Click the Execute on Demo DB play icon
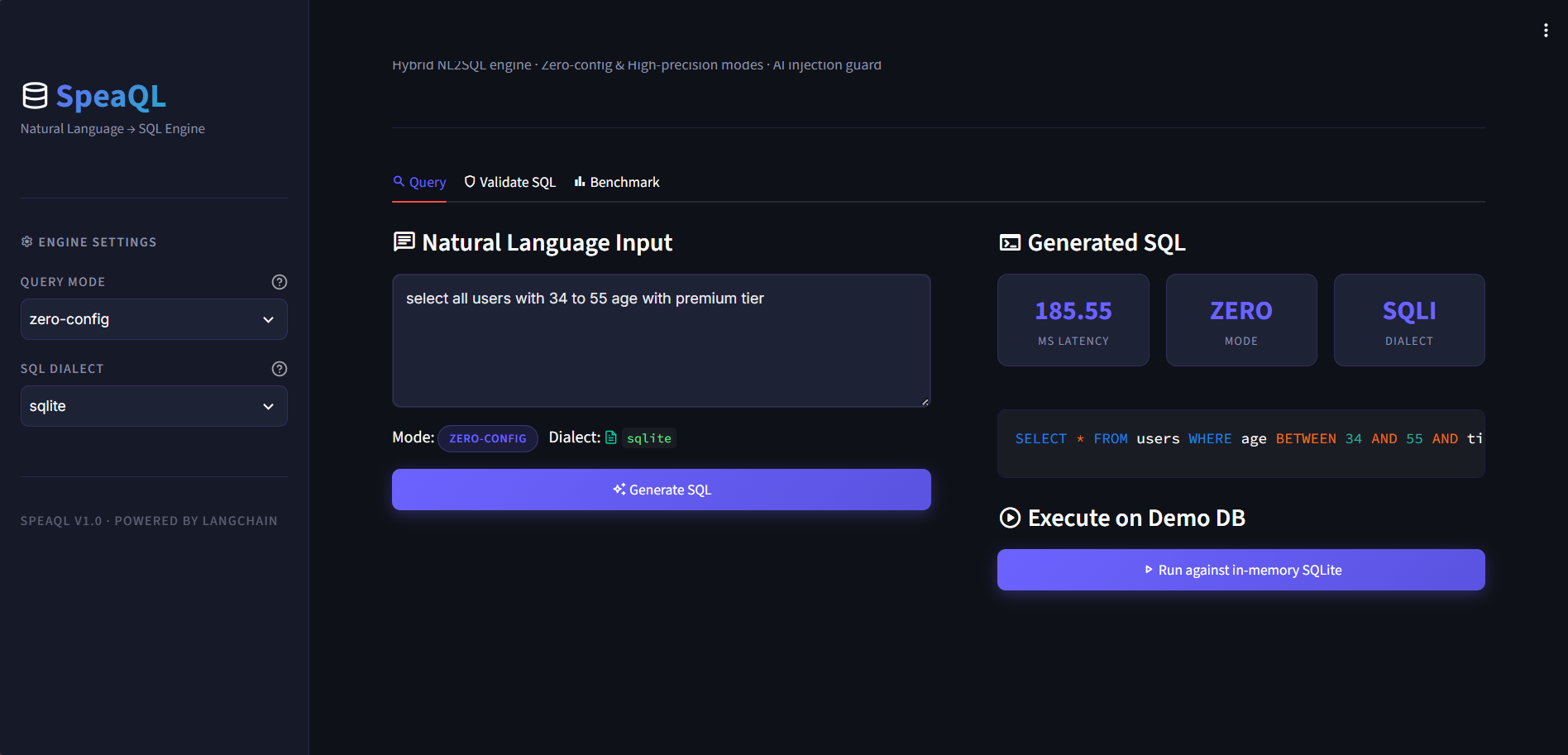This screenshot has height=755, width=1568. click(x=1010, y=518)
